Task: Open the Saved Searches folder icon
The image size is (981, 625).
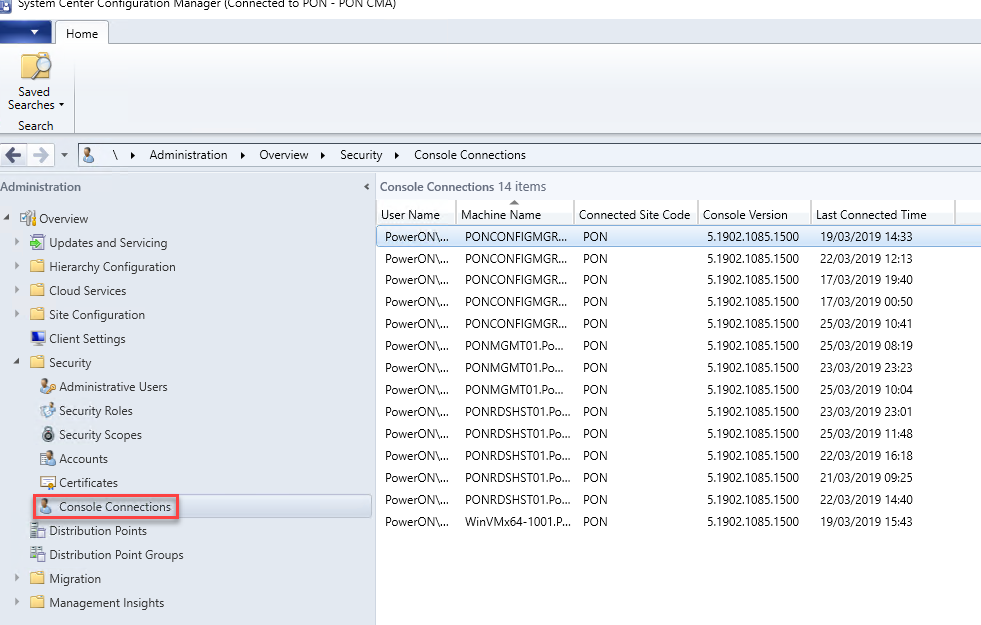Action: 35,67
